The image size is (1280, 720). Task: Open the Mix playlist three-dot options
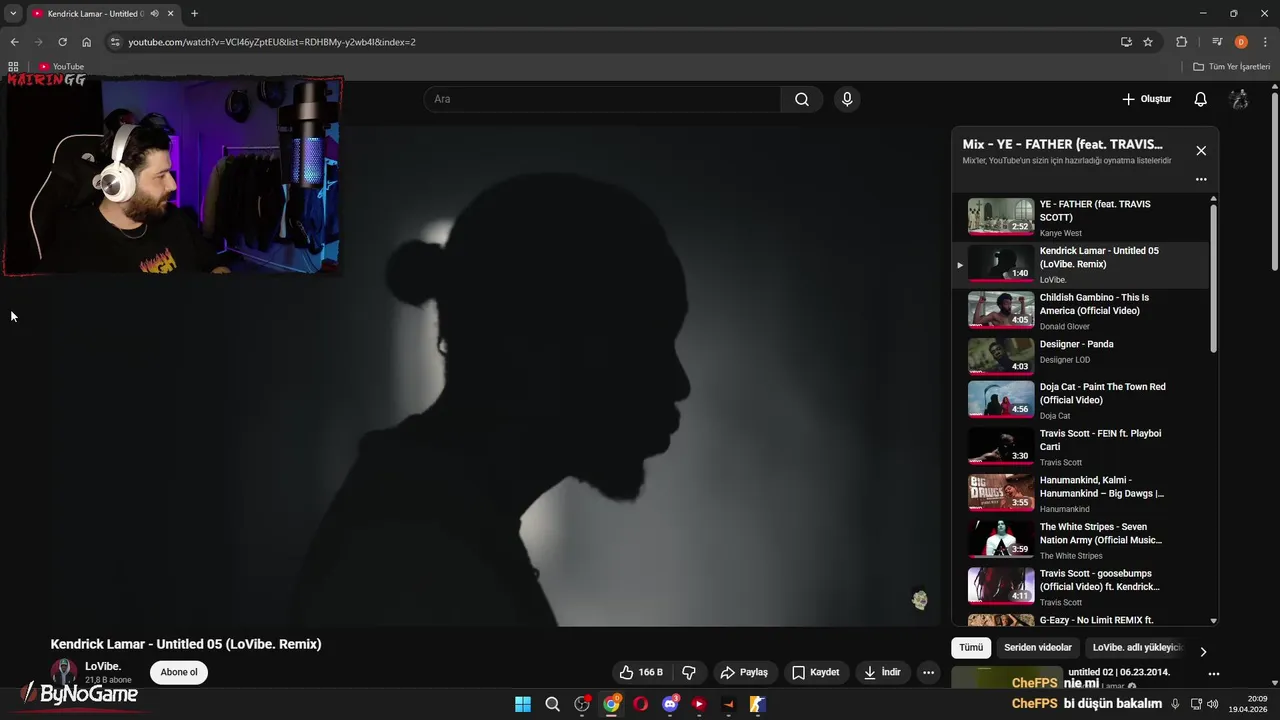pyautogui.click(x=1201, y=180)
